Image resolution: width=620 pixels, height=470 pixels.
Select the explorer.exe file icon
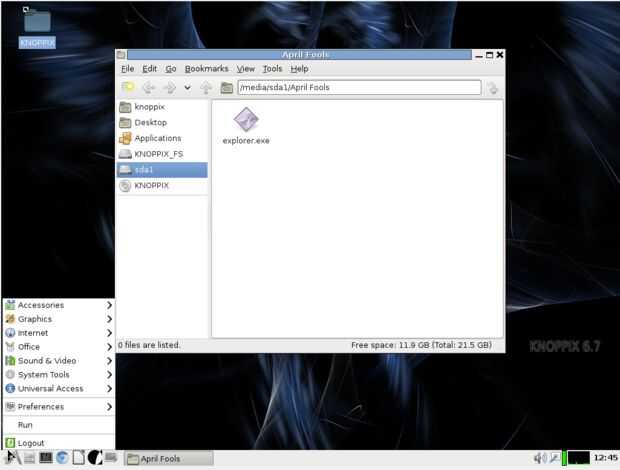tap(246, 119)
